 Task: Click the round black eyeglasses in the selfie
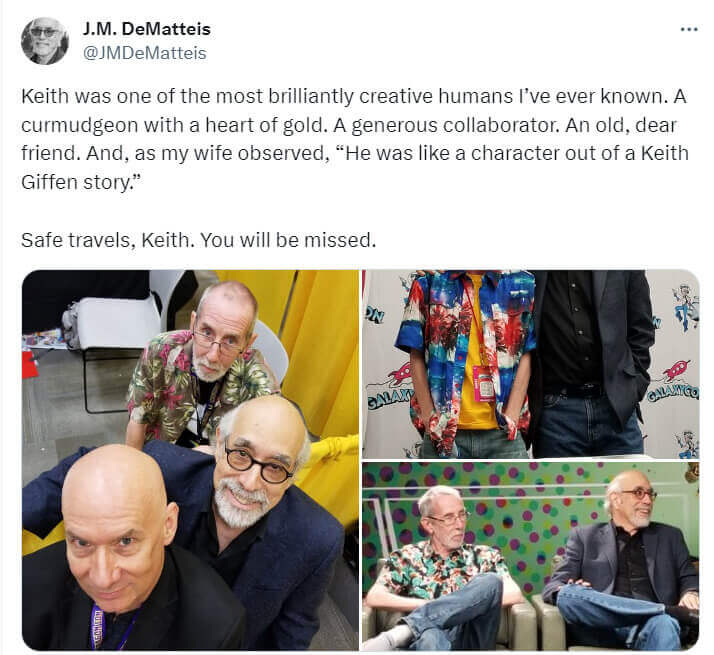click(258, 465)
